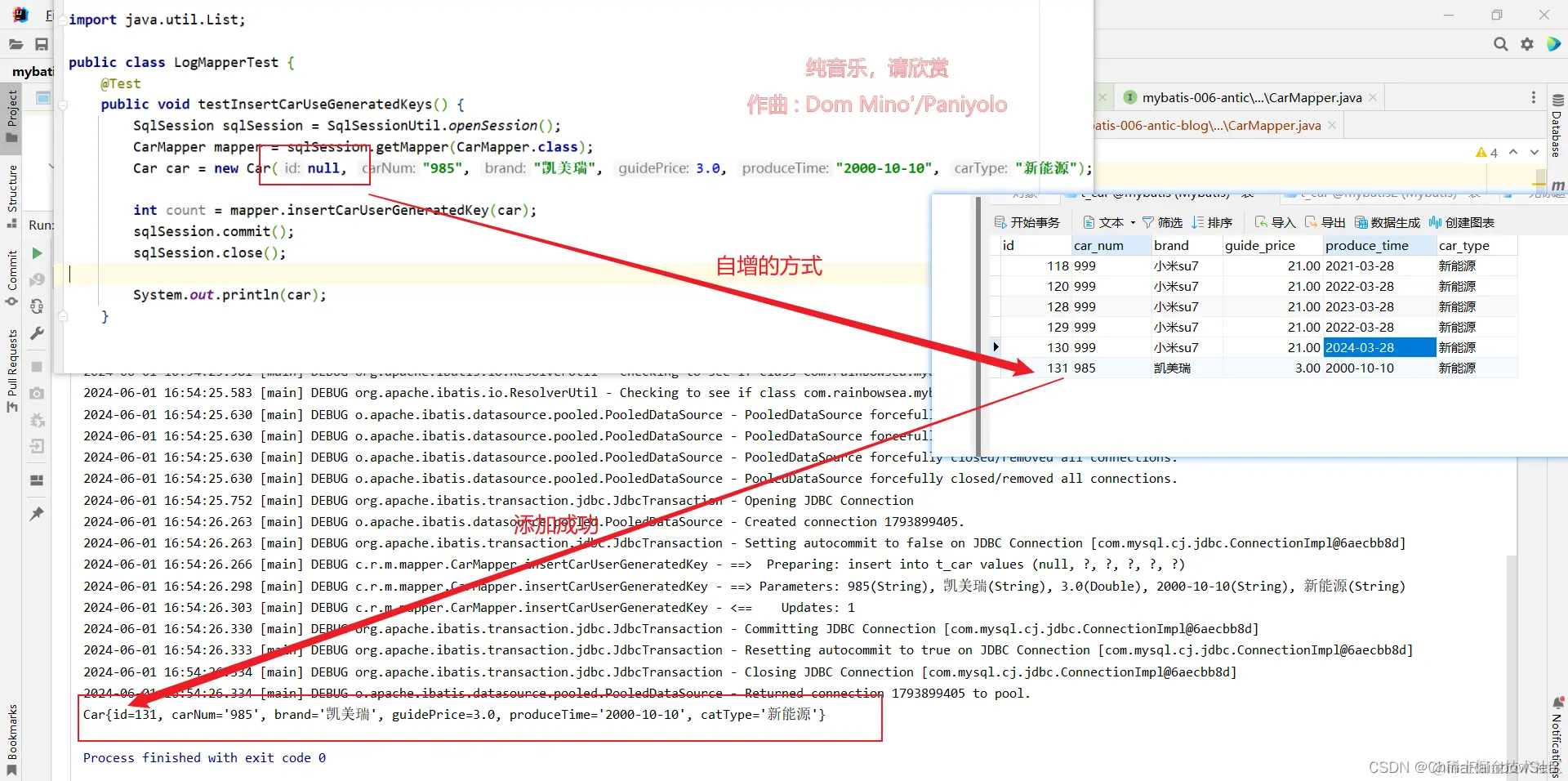Screen dimensions: 1568x781
Task: Rerun the test with the green Run arrow
Action: [37, 253]
